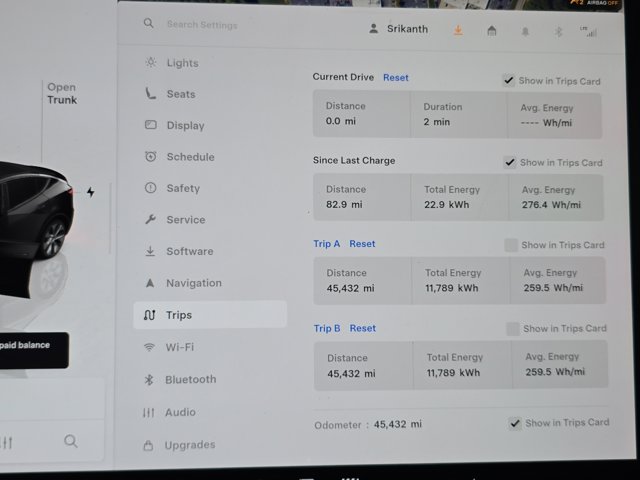Uncheck Current Drive Show in Trips Card

point(509,81)
